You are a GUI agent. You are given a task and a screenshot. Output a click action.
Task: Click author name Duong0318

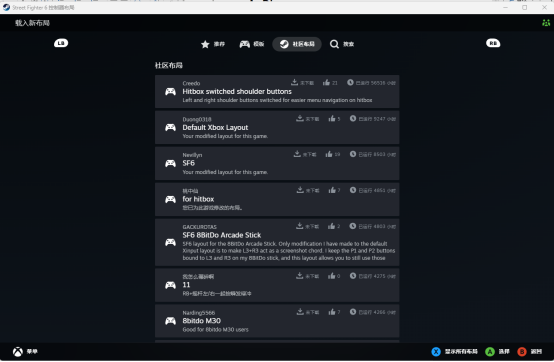[x=197, y=119]
